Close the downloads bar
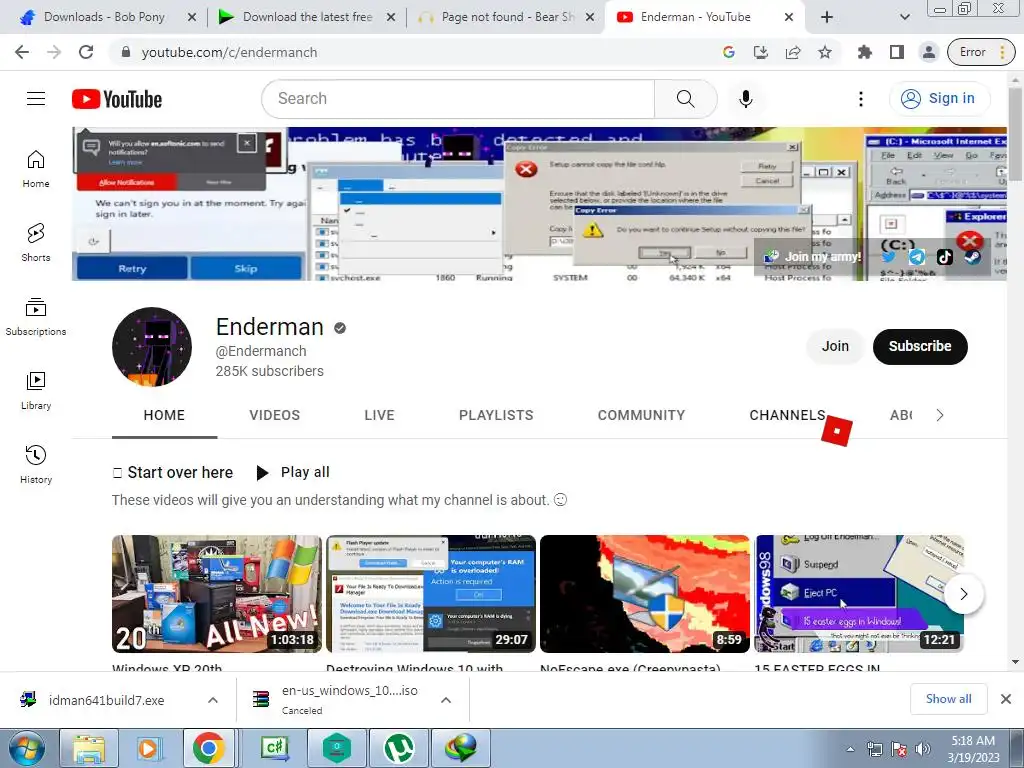Image resolution: width=1024 pixels, height=768 pixels. tap(1006, 699)
